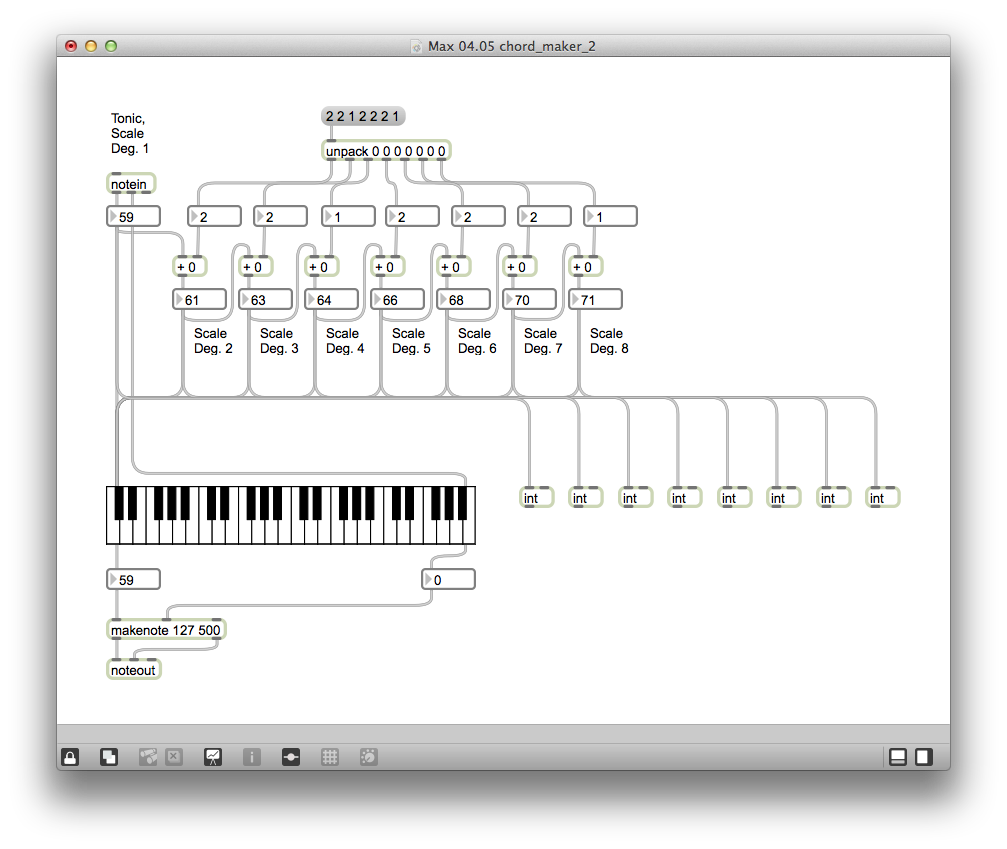
Task: Click the leftmost white key on keyboard
Action: (x=113, y=532)
